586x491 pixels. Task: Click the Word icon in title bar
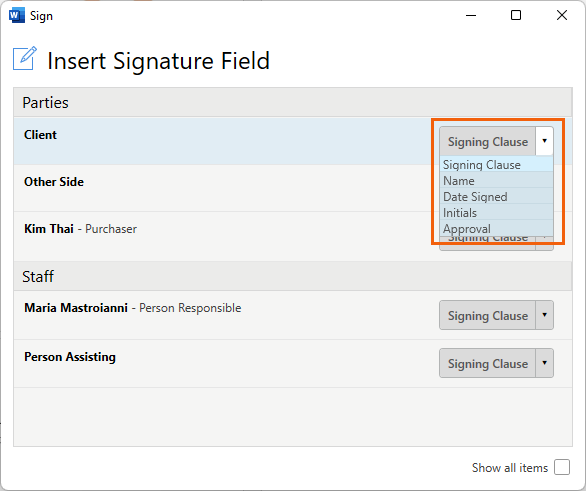pyautogui.click(x=16, y=16)
